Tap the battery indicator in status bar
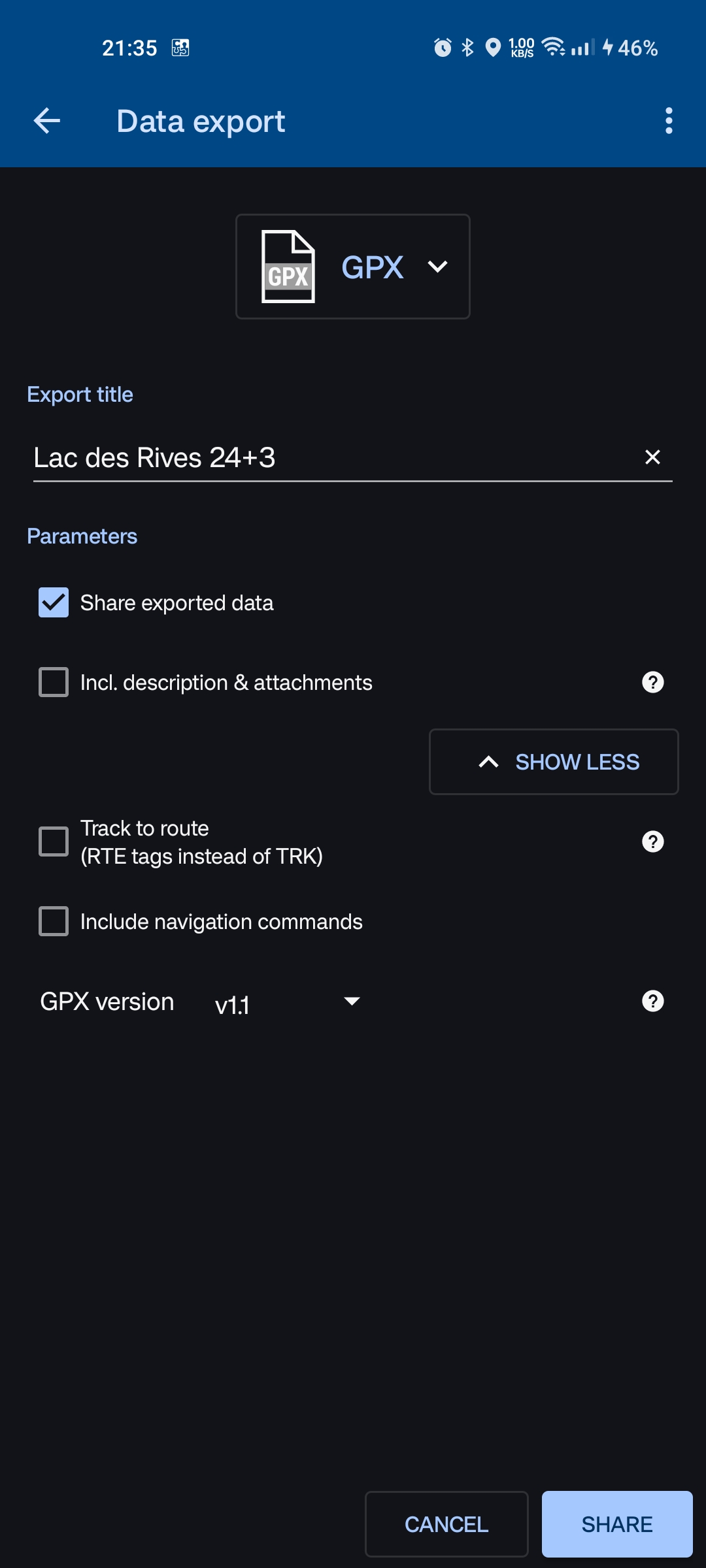Screen dimensions: 706x1568 [x=631, y=48]
